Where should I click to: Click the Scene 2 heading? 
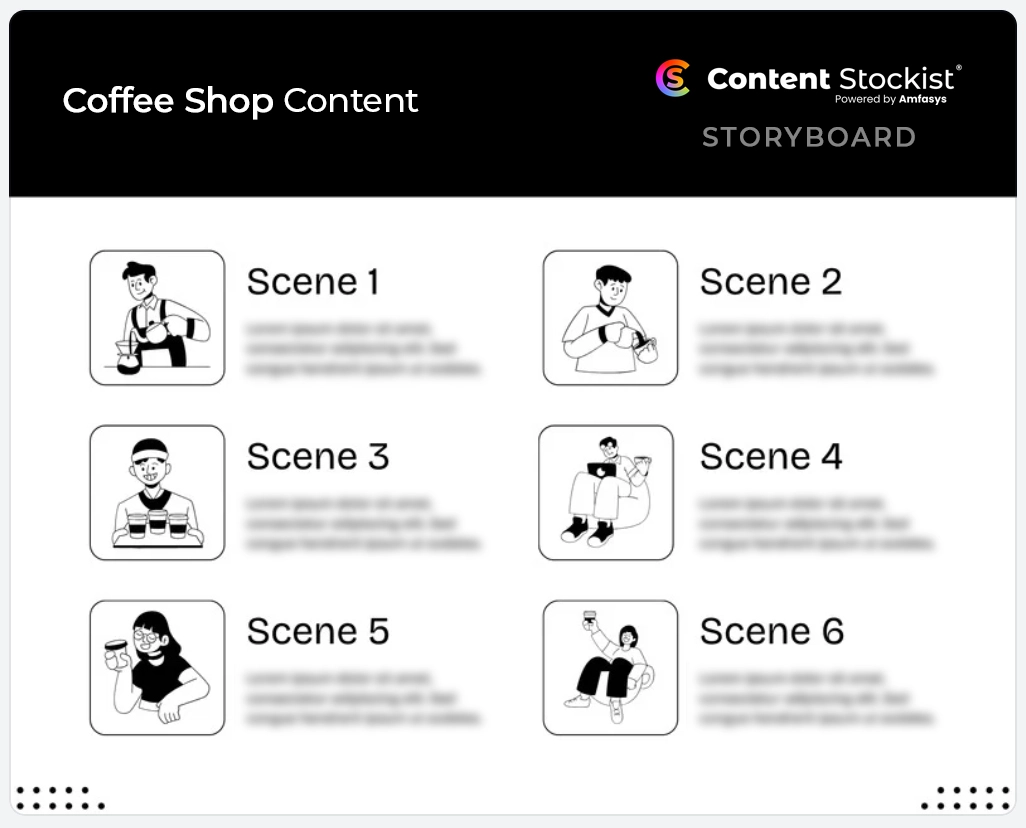[x=771, y=282]
